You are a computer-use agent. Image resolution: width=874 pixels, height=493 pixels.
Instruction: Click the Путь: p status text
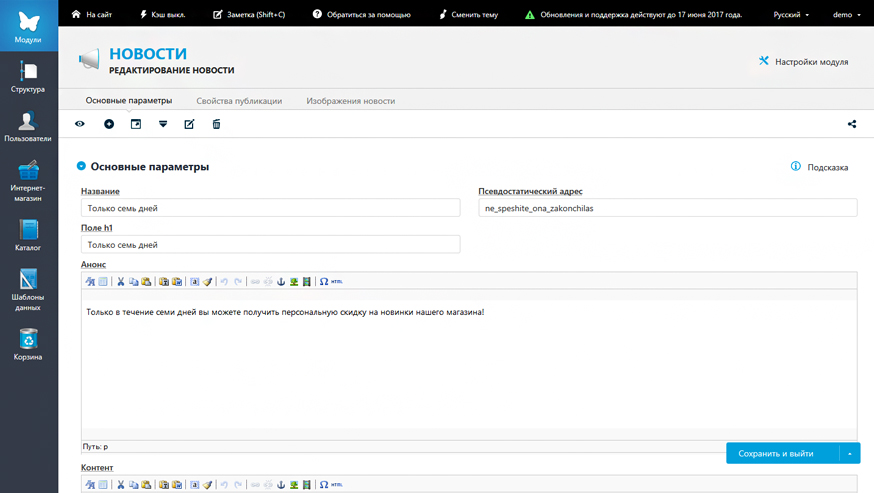[95, 447]
